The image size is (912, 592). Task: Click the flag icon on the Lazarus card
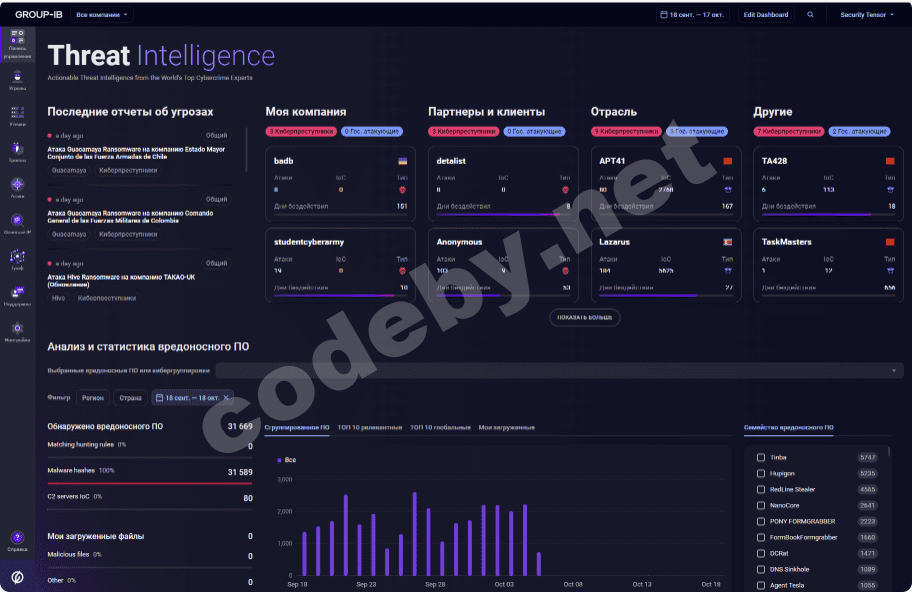click(x=728, y=242)
